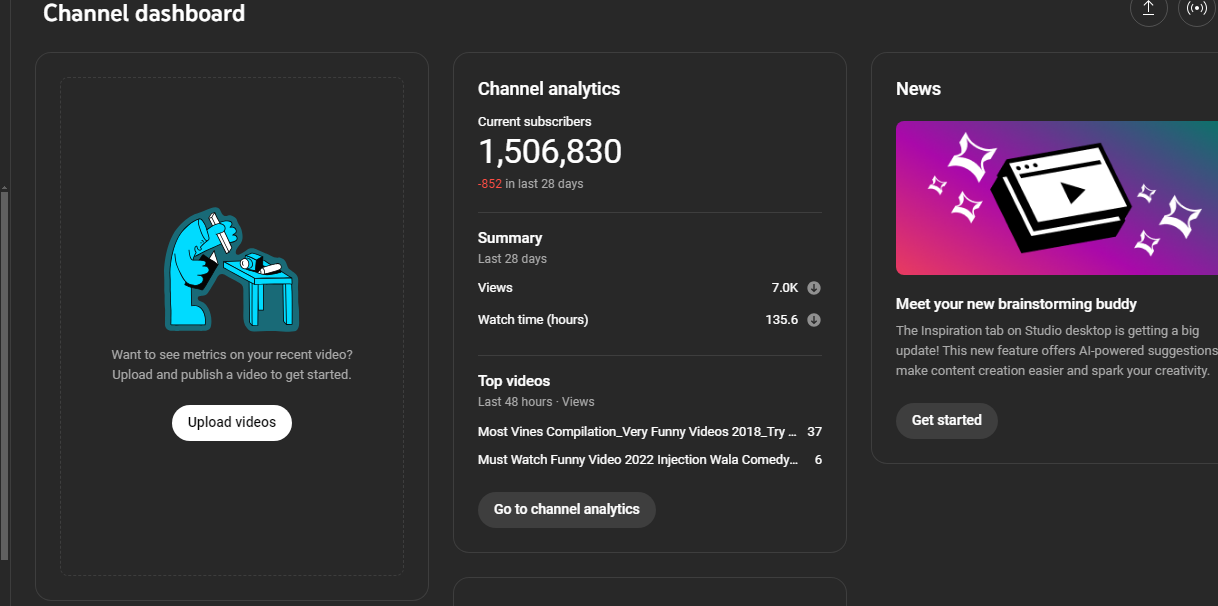Click the Go live broadcast icon
The image size is (1218, 606).
coord(1196,9)
